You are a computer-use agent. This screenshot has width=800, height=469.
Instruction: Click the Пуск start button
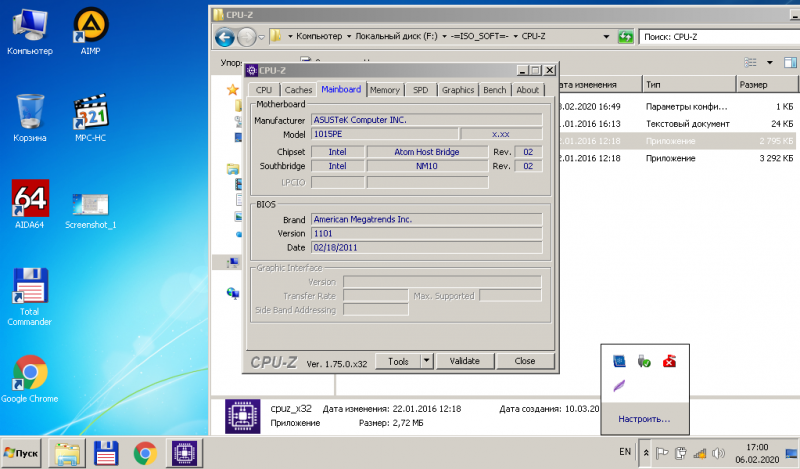[22, 453]
